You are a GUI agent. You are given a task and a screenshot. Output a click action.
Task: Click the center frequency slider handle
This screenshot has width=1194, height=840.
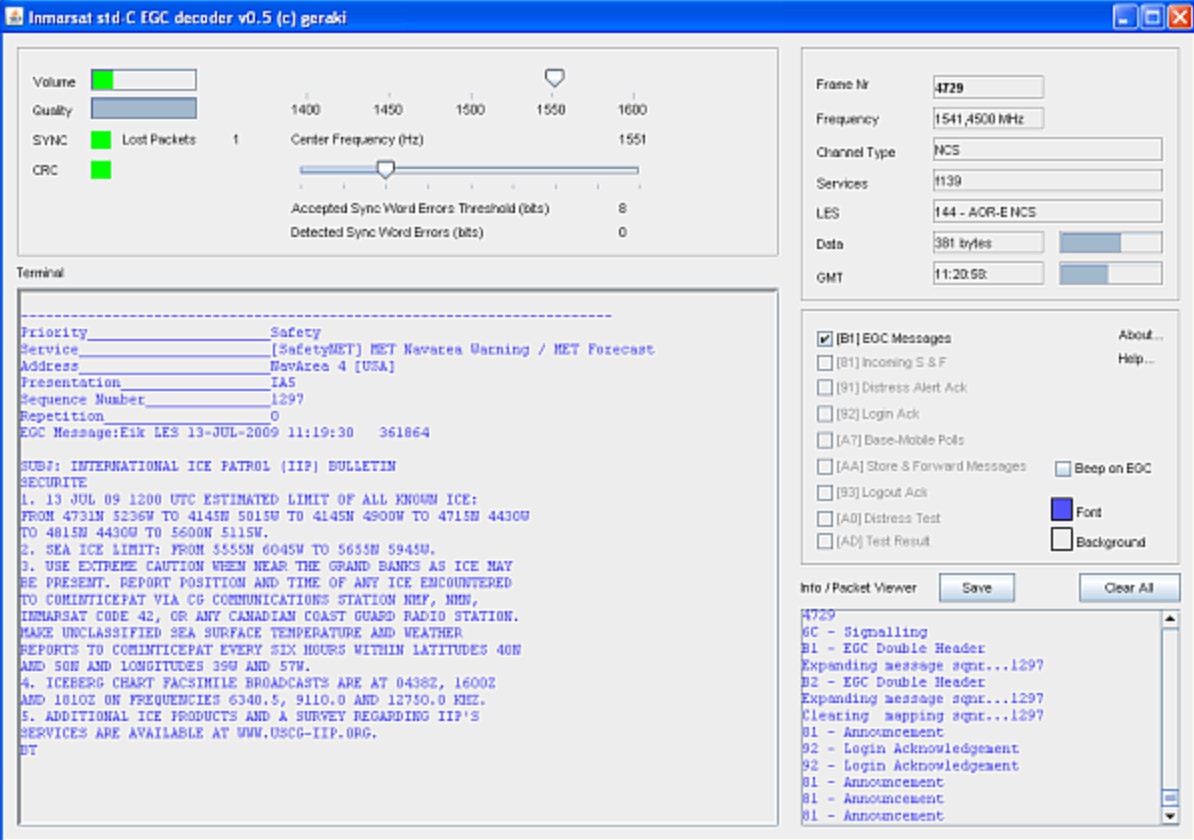point(554,78)
